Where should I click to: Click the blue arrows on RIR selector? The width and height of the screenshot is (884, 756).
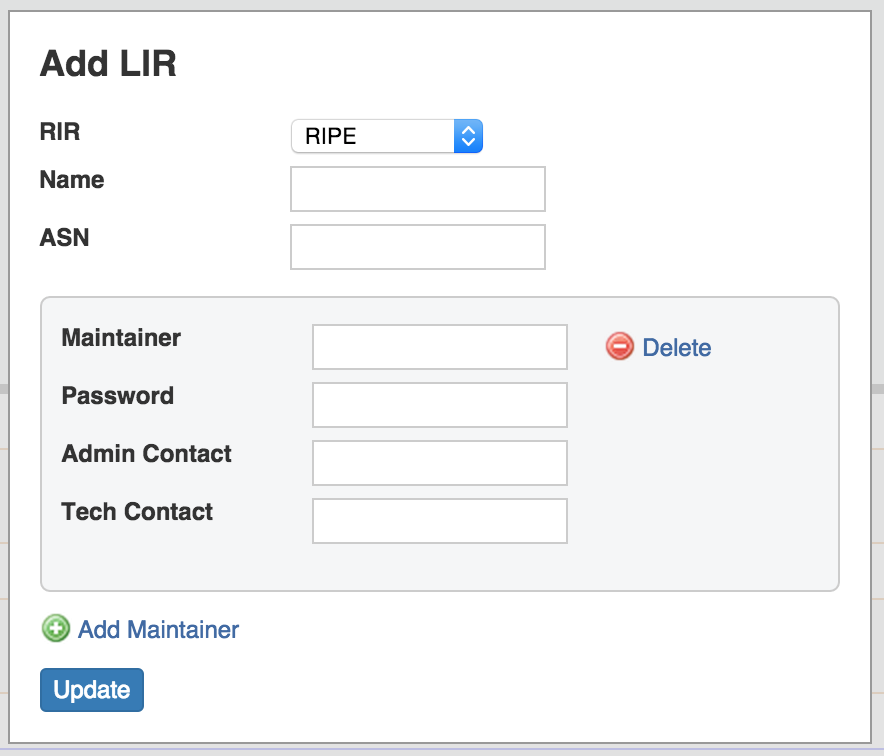(468, 136)
